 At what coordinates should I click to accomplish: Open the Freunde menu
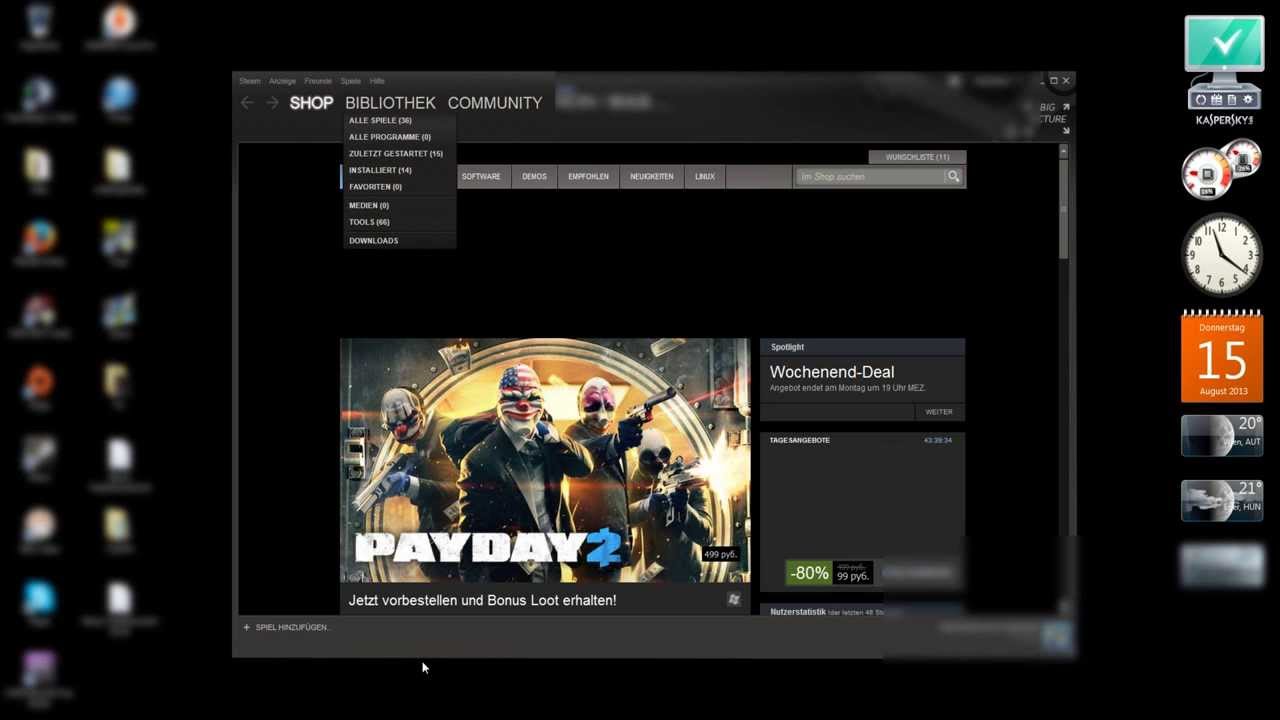pyautogui.click(x=318, y=81)
